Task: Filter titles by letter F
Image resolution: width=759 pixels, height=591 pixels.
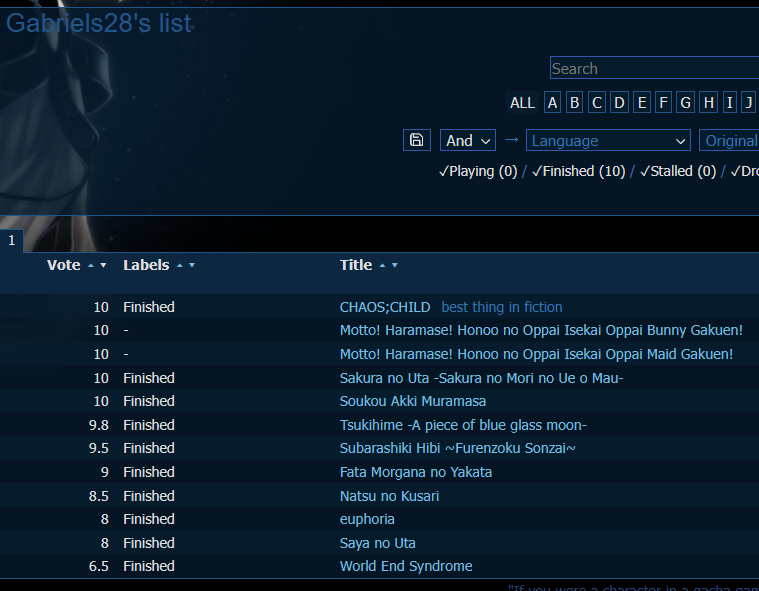Action: pyautogui.click(x=664, y=103)
